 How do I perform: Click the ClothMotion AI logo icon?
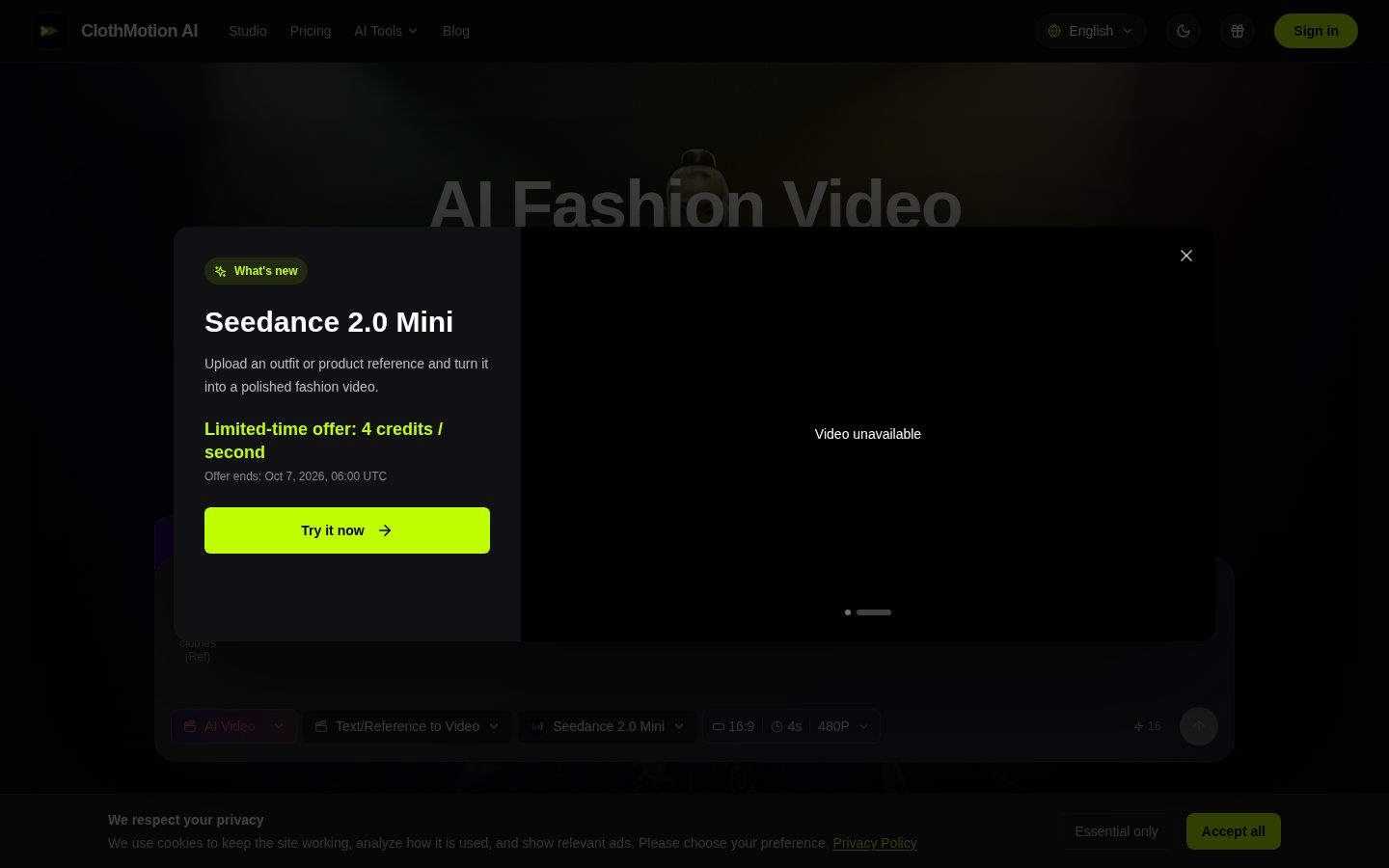[x=49, y=31]
